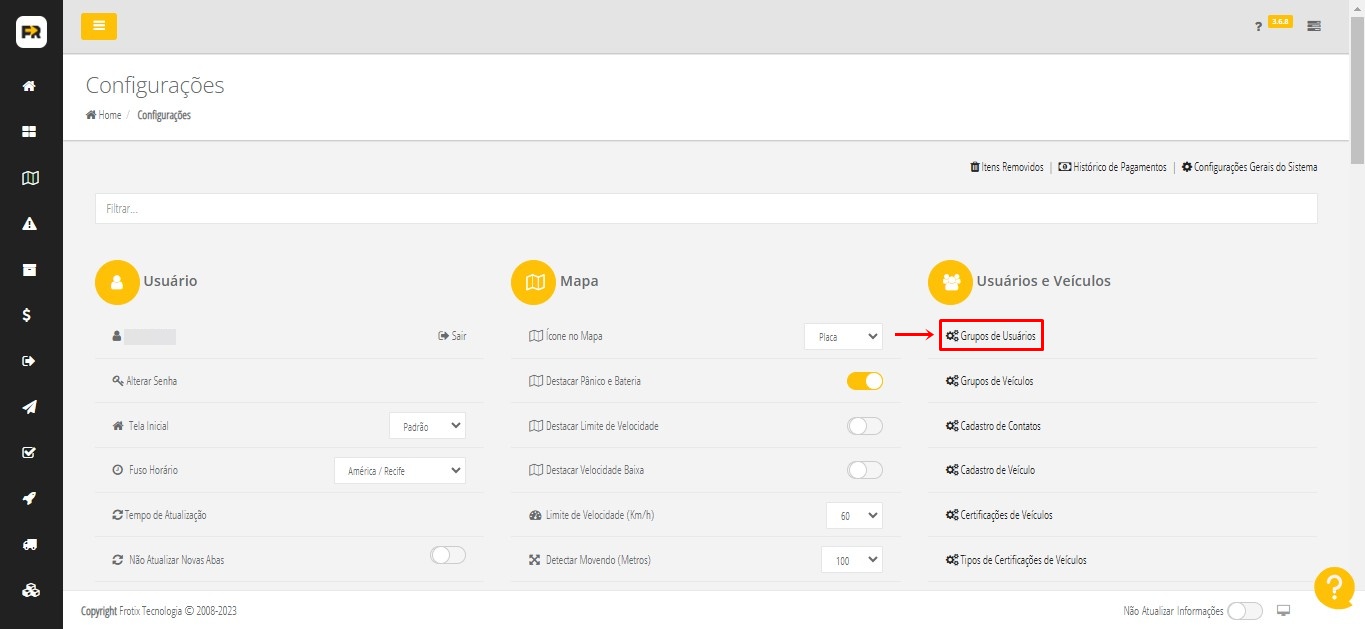This screenshot has width=1365, height=629.
Task: Toggle Não Atualizar Novas Abas switch
Action: [447, 555]
